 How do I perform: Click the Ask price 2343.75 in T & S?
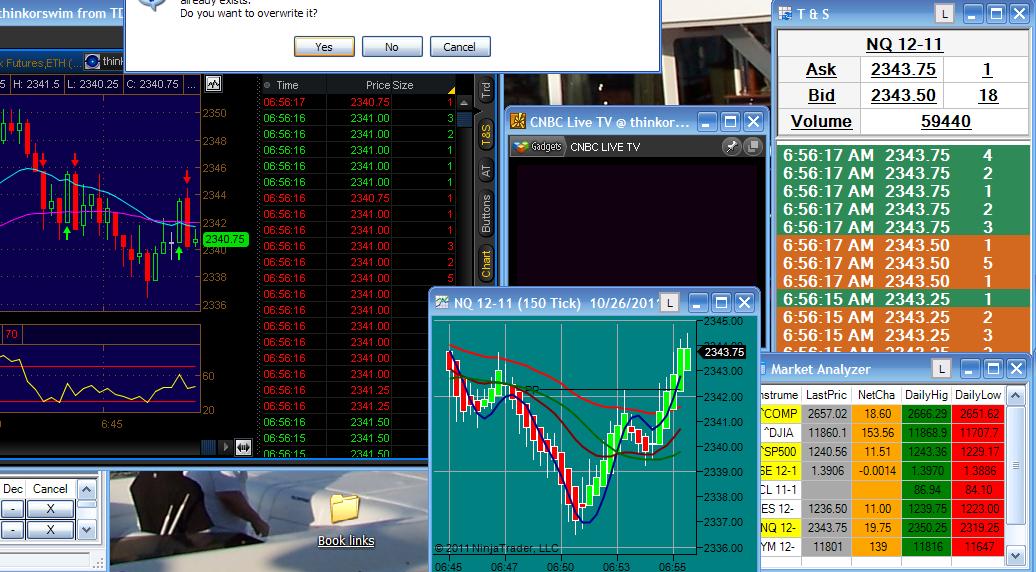point(903,69)
